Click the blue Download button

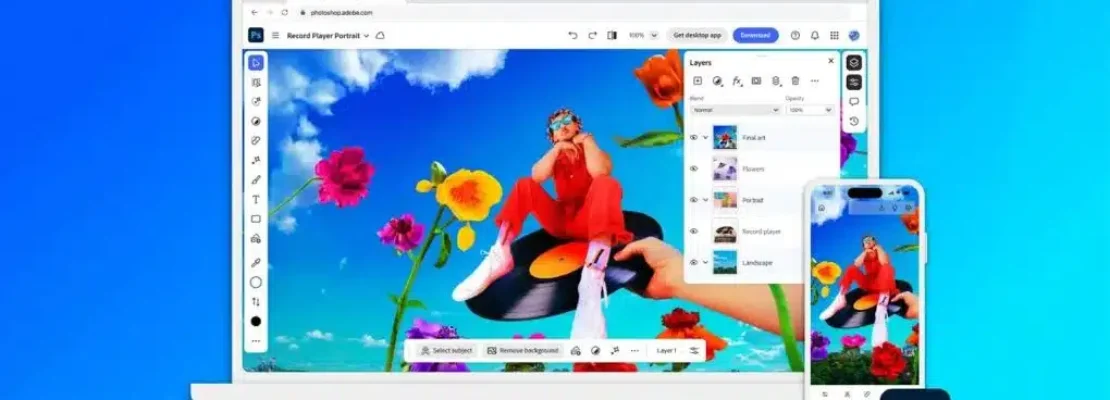coord(755,35)
